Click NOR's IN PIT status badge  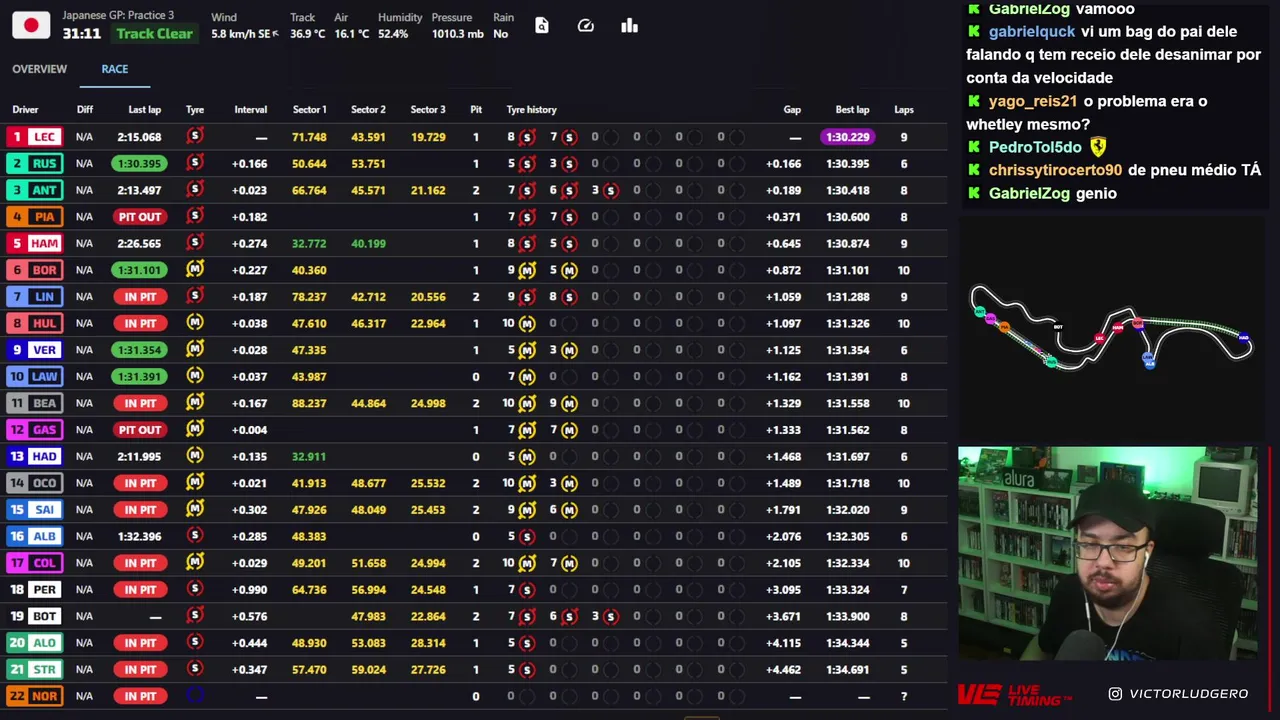point(139,696)
